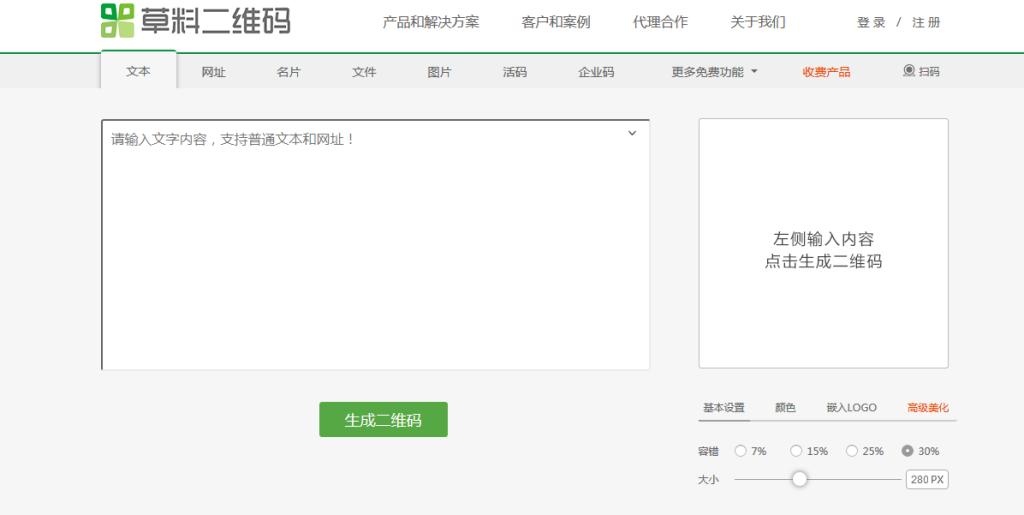
Task: Open the 嵌入LOGO settings tab
Action: [852, 408]
